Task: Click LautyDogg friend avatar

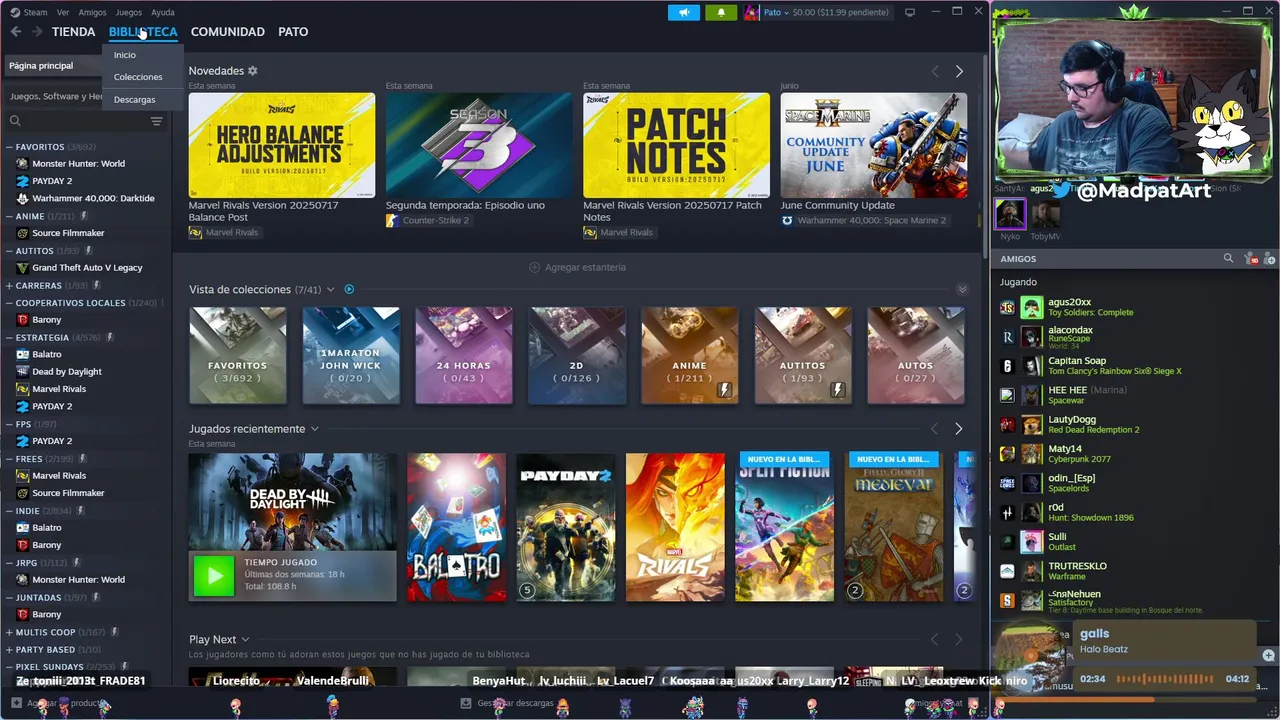Action: coord(1032,425)
